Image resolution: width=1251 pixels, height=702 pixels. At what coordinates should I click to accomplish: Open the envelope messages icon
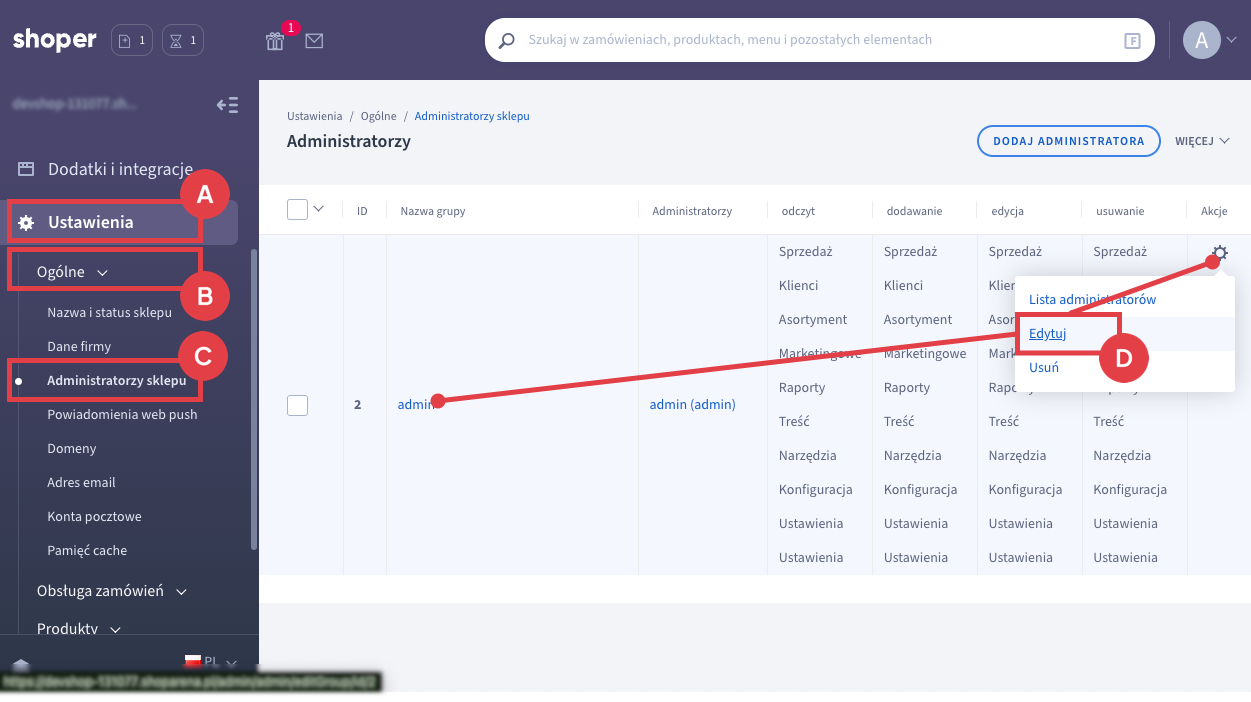[314, 41]
